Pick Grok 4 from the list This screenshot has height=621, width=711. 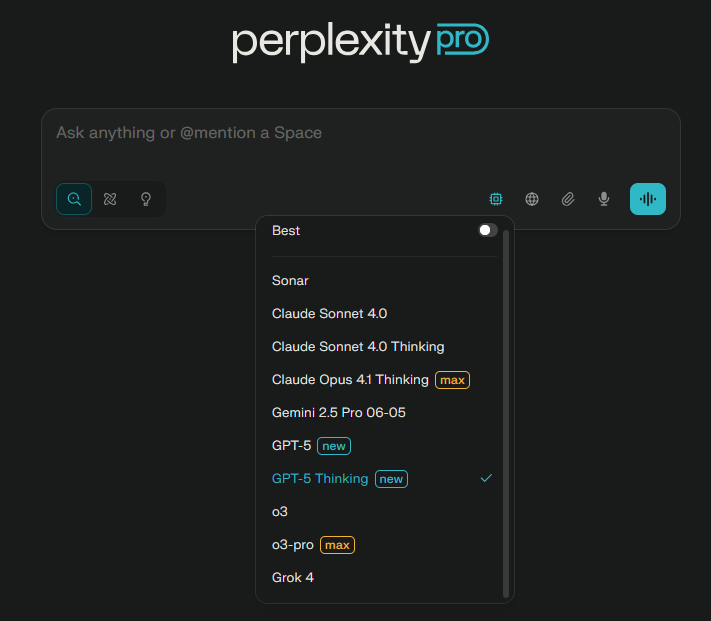(385, 577)
